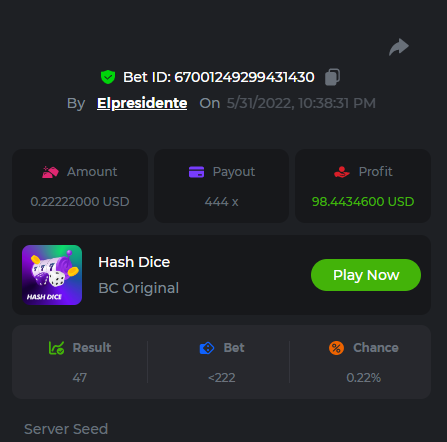
Task: Click the BC Original provider label
Action: (x=139, y=288)
